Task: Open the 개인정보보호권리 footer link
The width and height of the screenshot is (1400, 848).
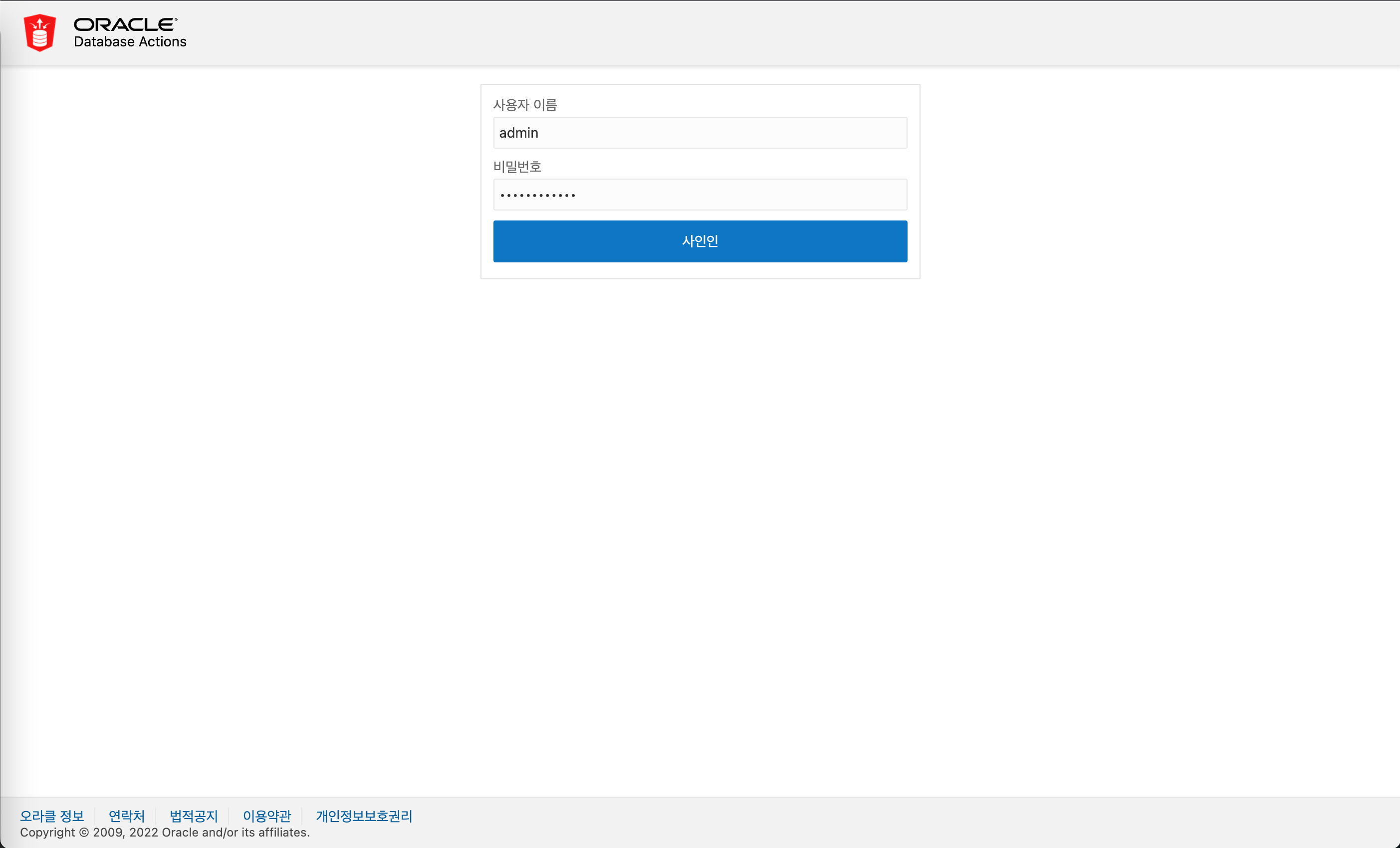Action: 364,816
